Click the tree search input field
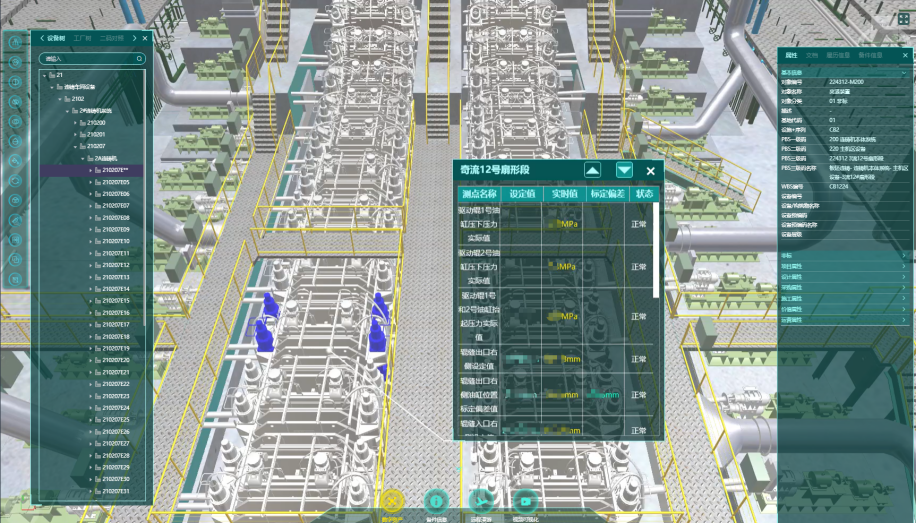 (x=85, y=59)
